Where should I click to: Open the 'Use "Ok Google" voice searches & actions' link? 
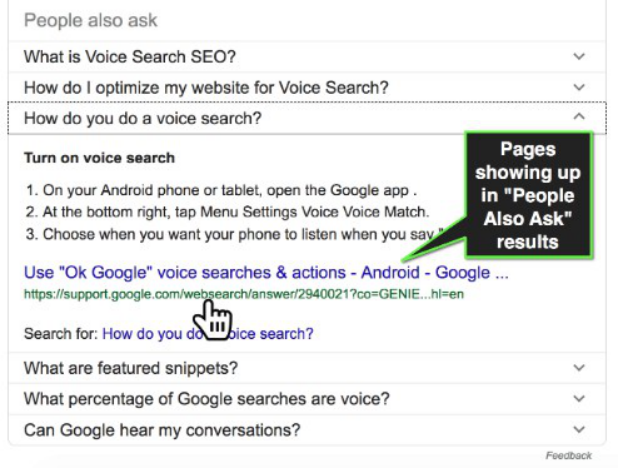point(266,273)
